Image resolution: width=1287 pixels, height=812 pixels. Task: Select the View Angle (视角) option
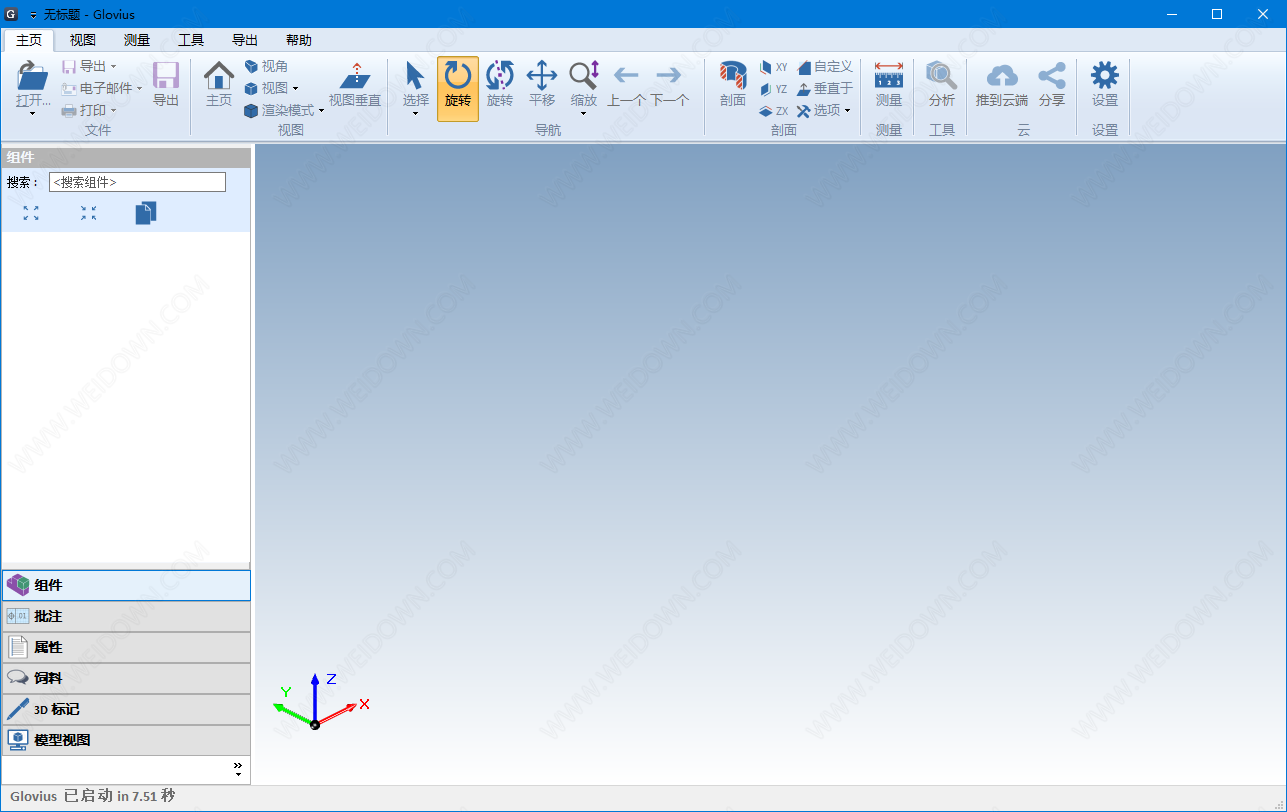click(x=266, y=66)
